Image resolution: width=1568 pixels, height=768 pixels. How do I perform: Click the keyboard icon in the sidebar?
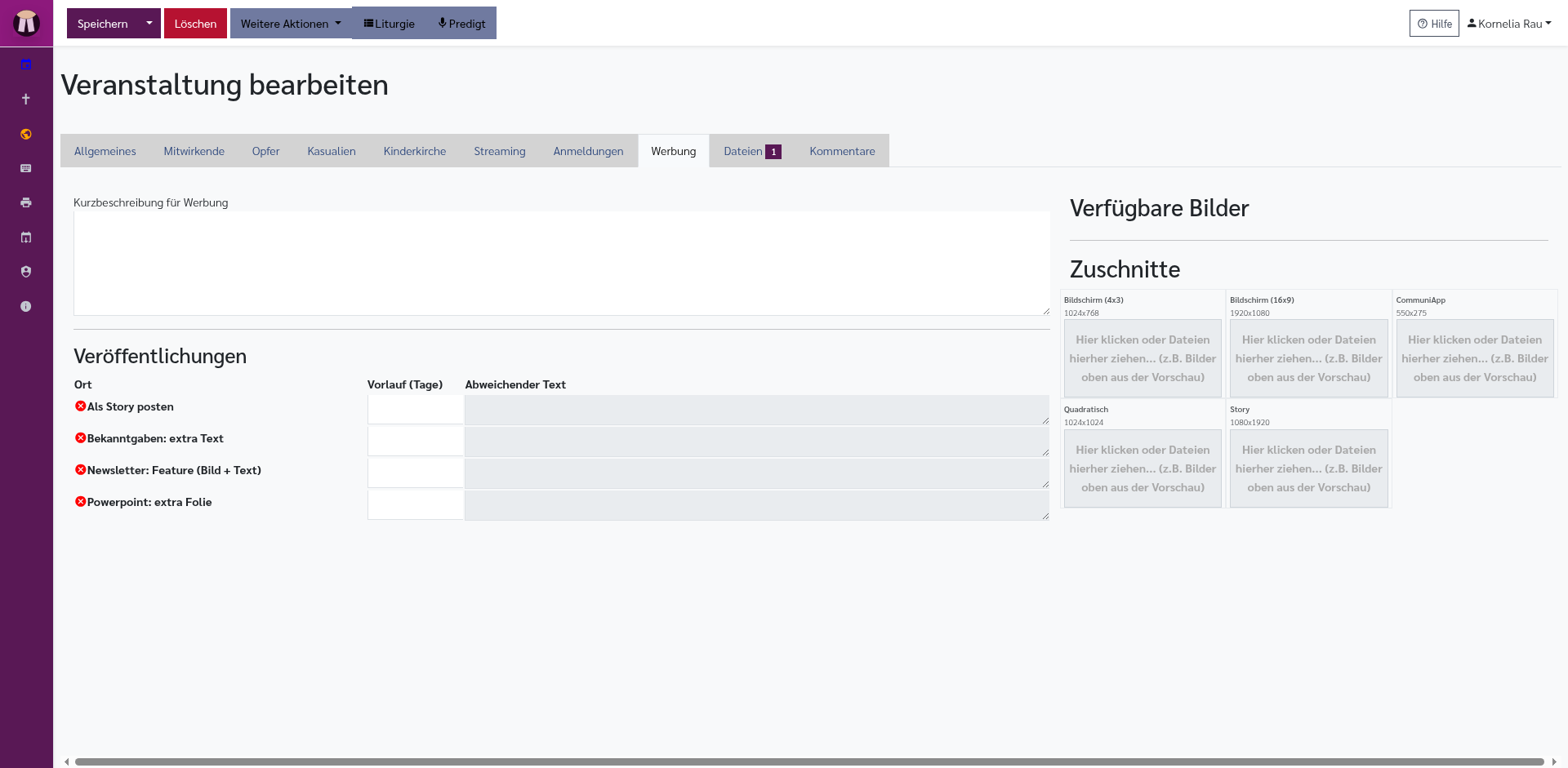pyautogui.click(x=26, y=168)
